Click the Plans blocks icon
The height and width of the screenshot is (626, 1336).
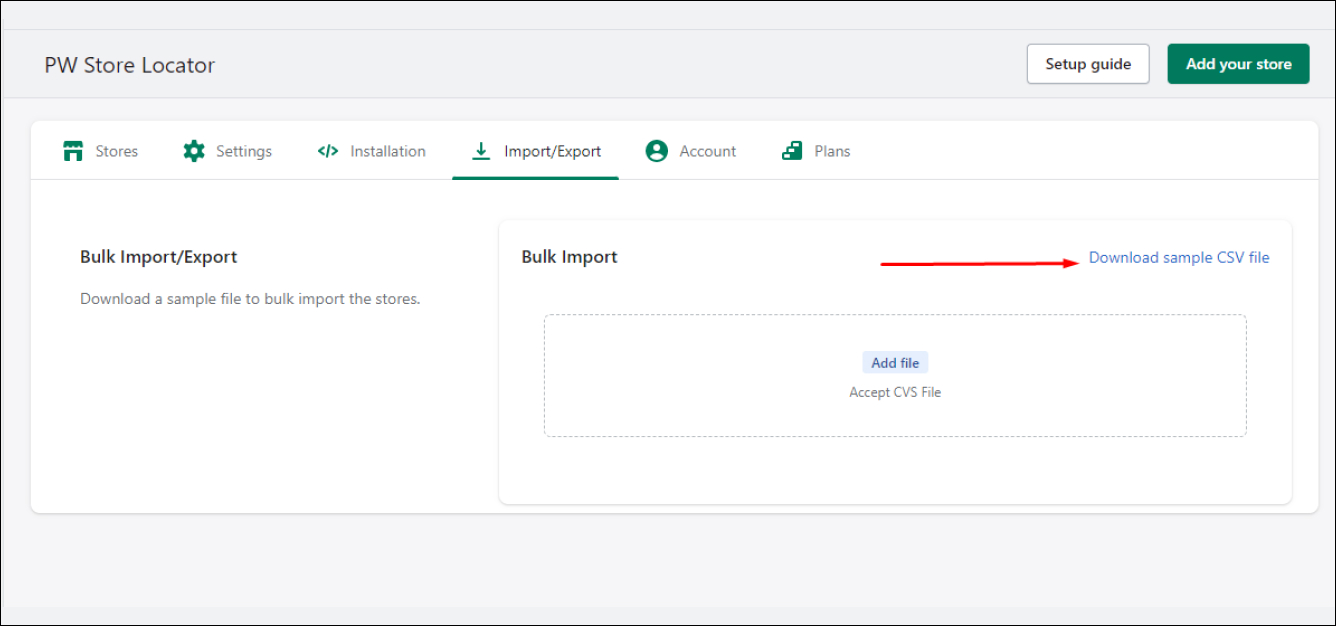tap(792, 151)
